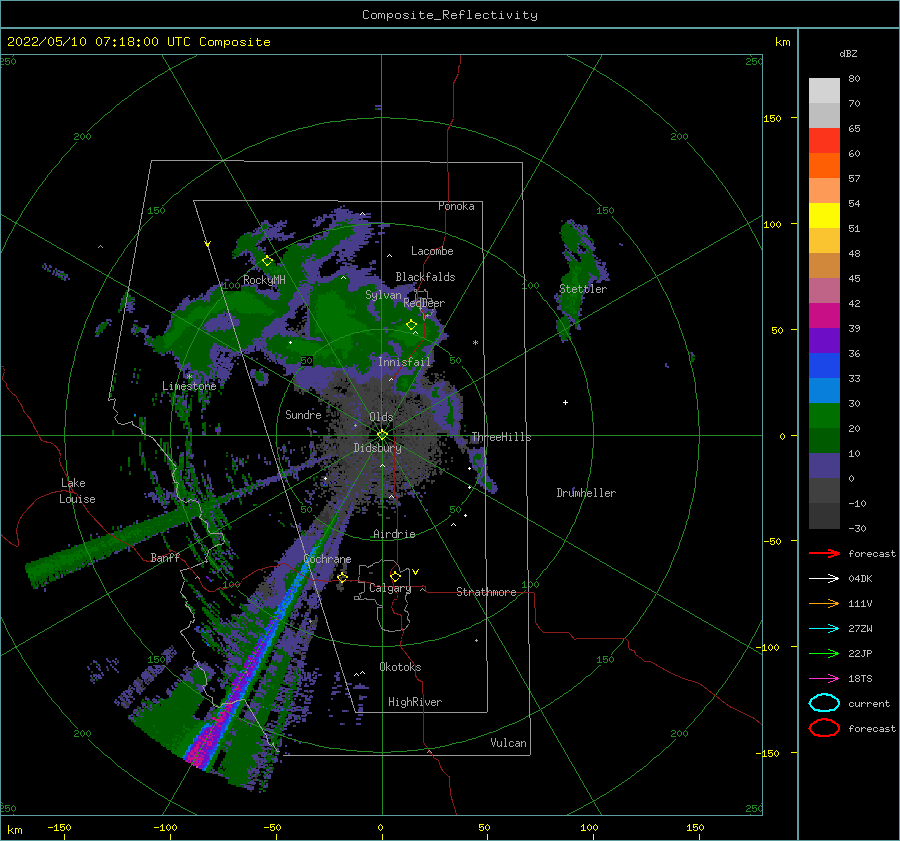This screenshot has height=841, width=900.
Task: Click the red forecast ellipse icon
Action: (824, 728)
